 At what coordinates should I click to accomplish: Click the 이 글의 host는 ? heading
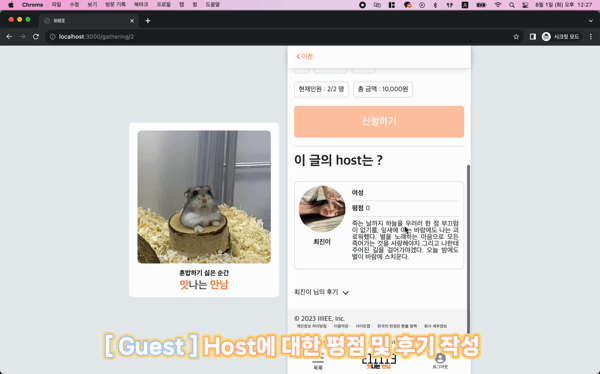pos(338,160)
